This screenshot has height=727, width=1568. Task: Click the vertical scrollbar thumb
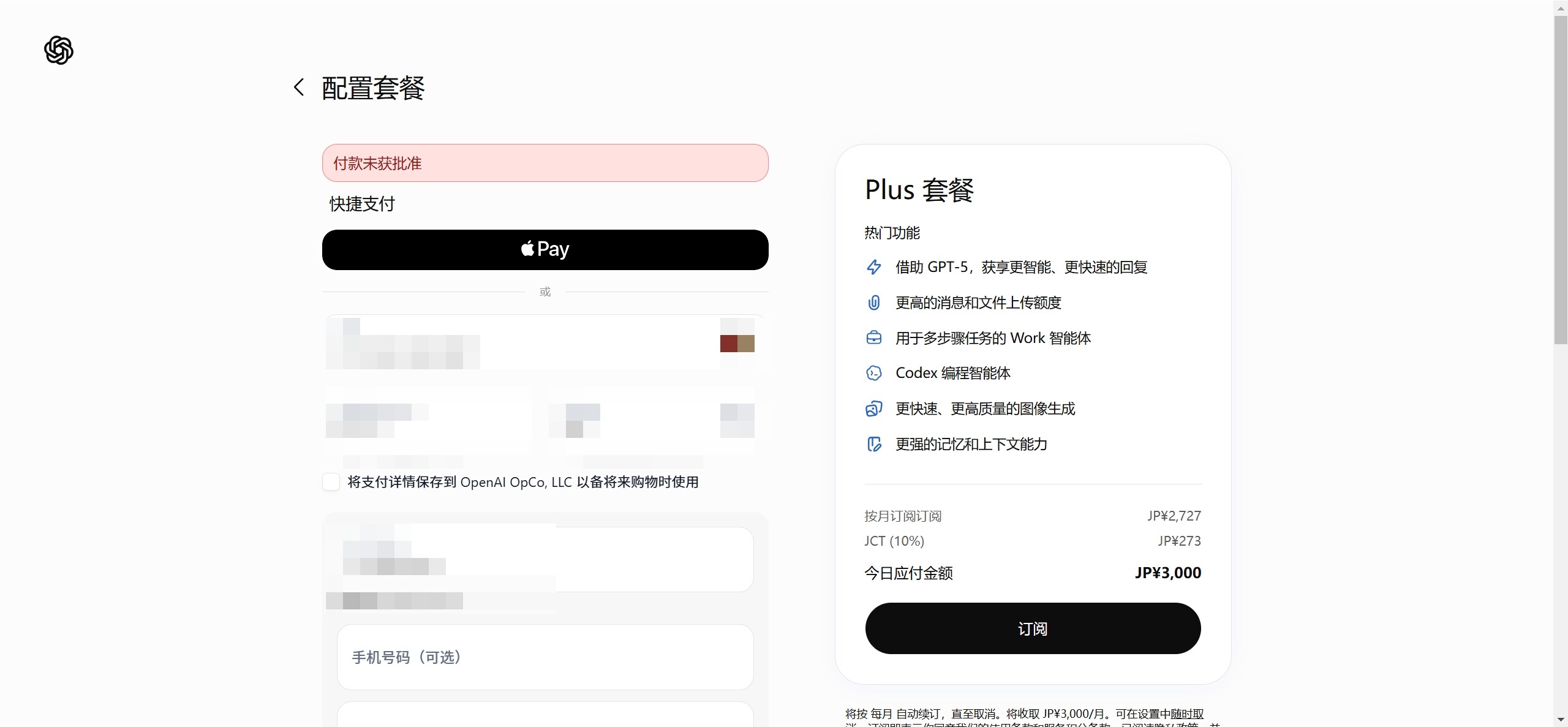pos(1561,181)
